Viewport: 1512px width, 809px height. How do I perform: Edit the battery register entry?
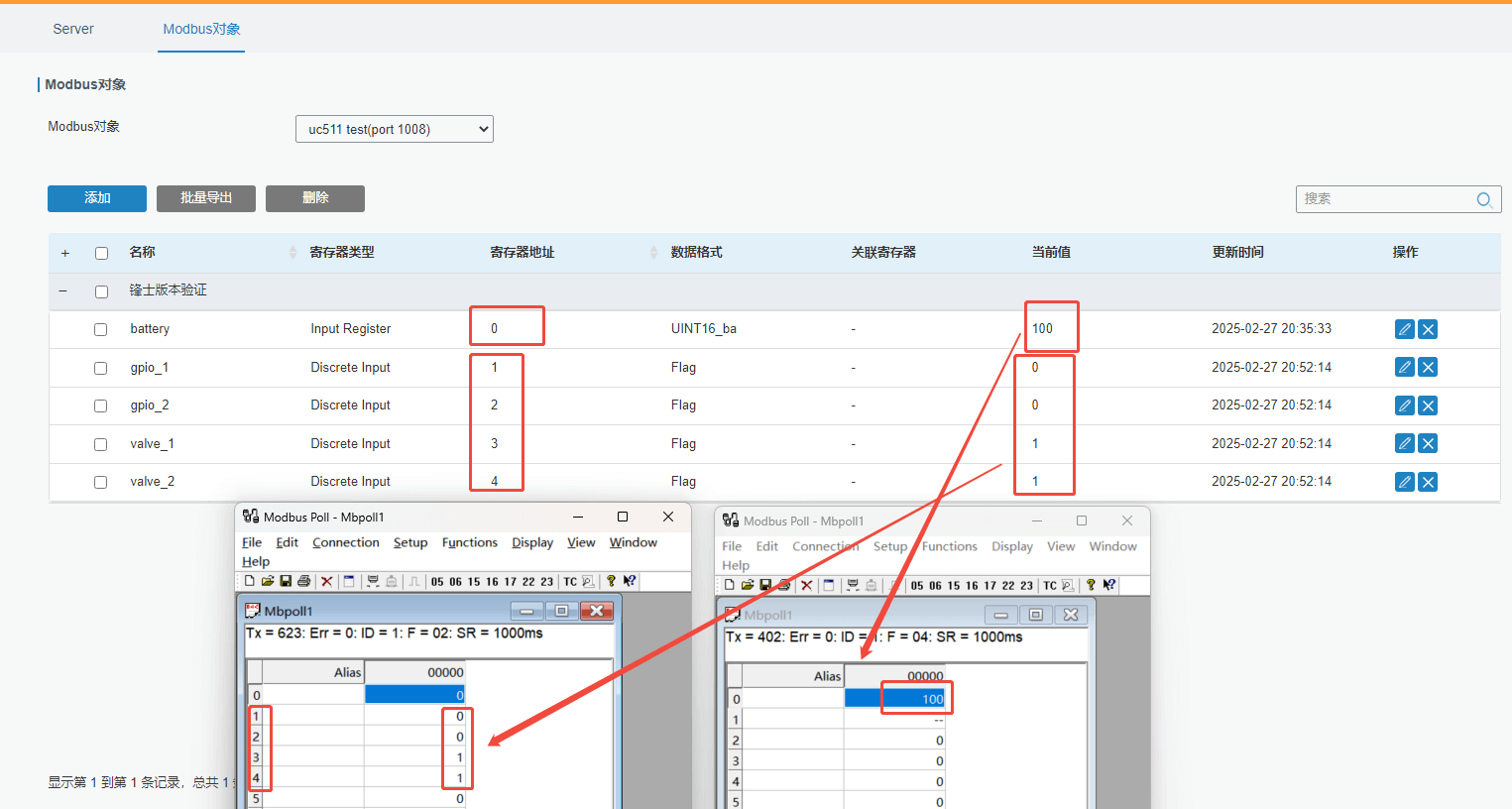[x=1404, y=329]
